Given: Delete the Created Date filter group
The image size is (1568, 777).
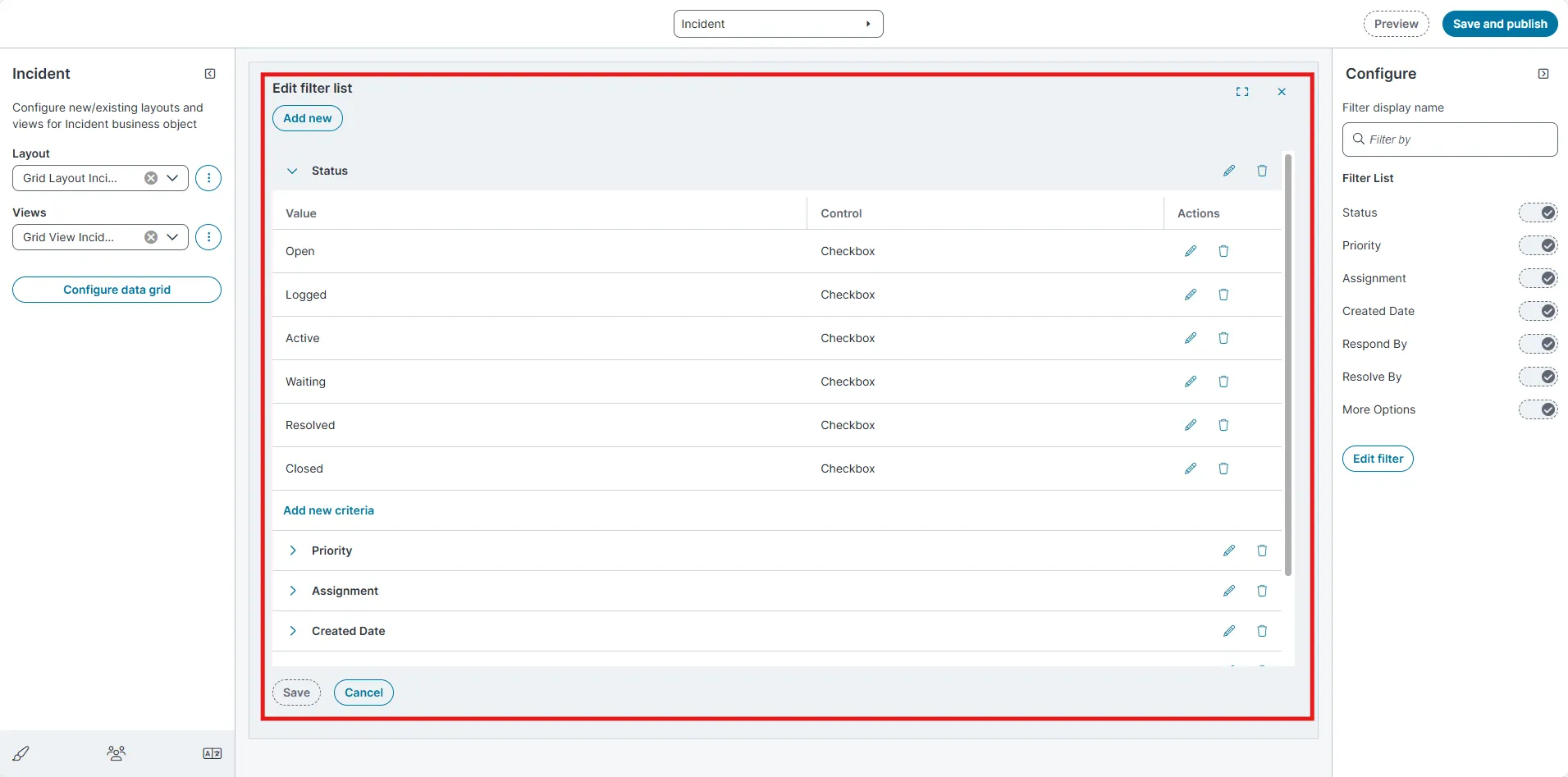Looking at the screenshot, I should (1262, 631).
